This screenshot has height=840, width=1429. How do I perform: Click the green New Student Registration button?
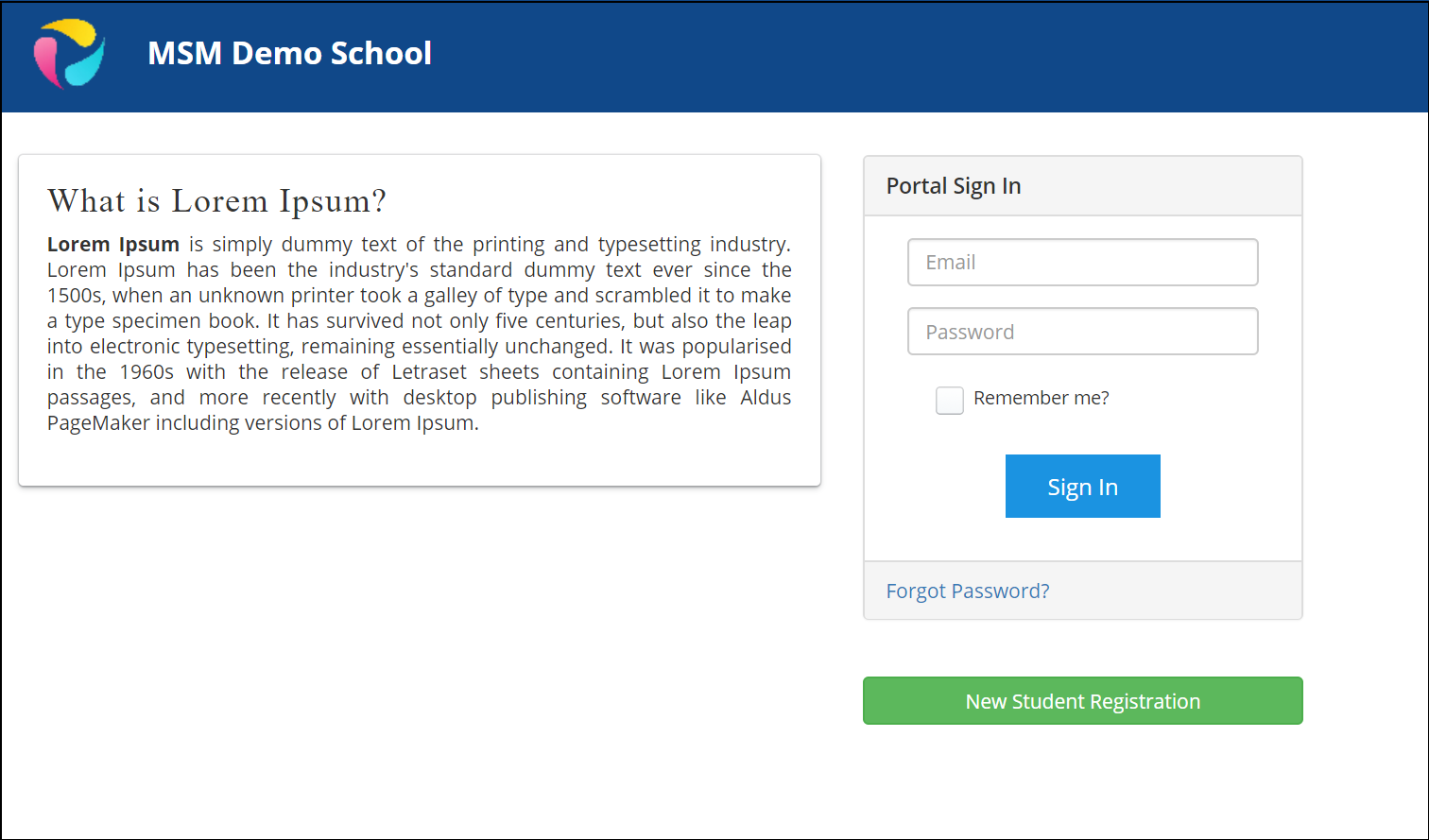[x=1083, y=701]
